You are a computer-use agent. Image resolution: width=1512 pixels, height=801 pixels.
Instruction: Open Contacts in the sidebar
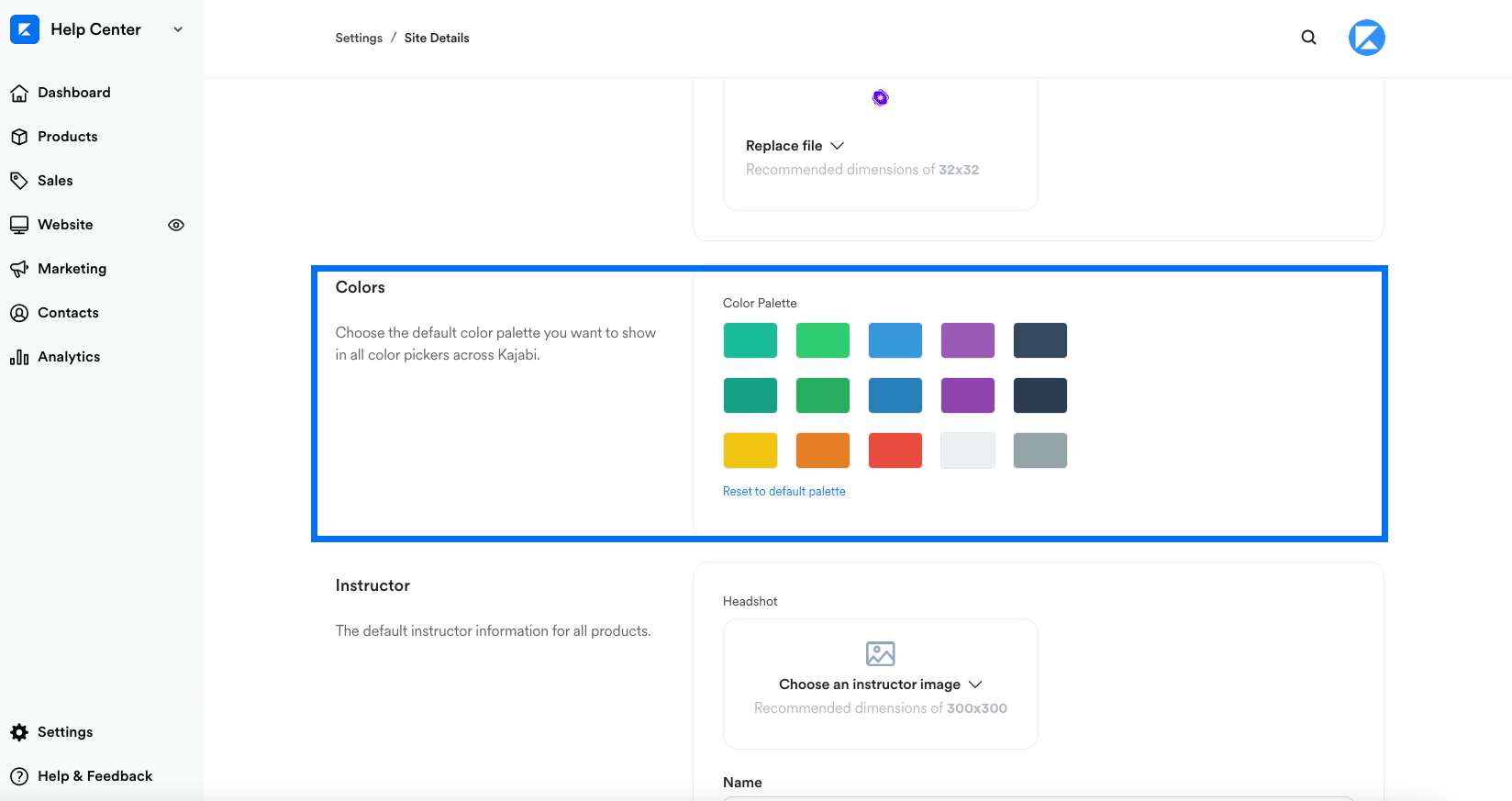coord(68,313)
